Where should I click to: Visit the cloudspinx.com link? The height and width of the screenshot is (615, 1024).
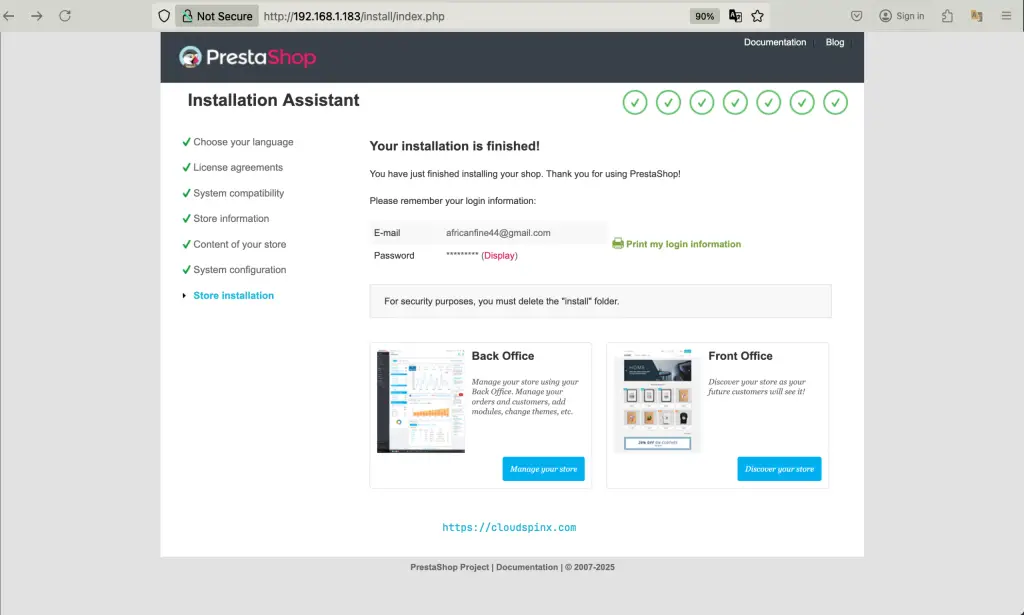click(510, 527)
